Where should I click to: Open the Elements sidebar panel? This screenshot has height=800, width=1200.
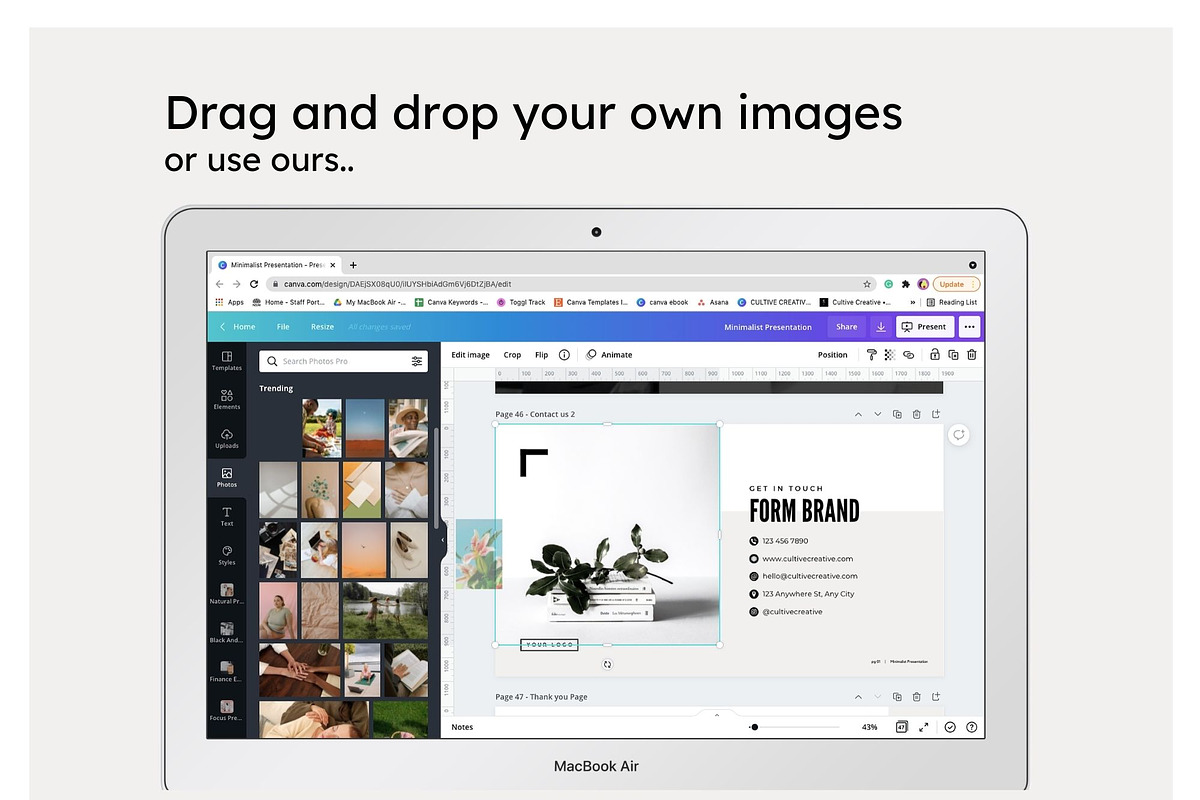point(227,400)
